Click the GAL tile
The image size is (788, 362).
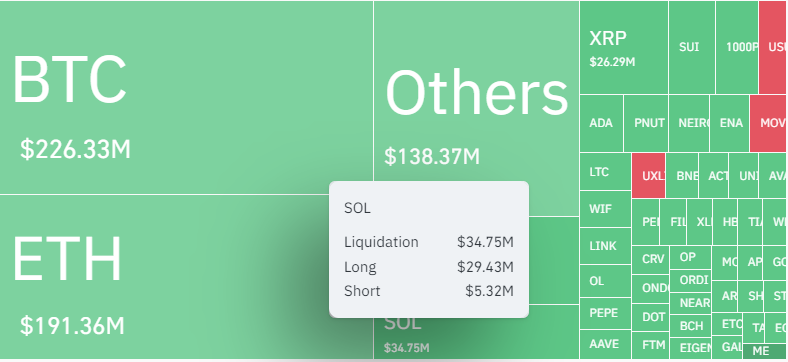pos(727,347)
